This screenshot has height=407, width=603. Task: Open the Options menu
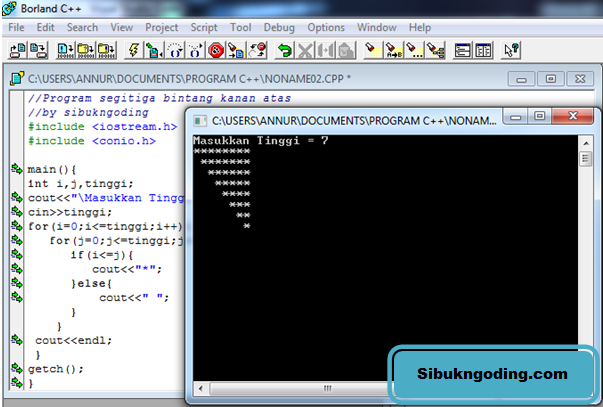pos(326,28)
